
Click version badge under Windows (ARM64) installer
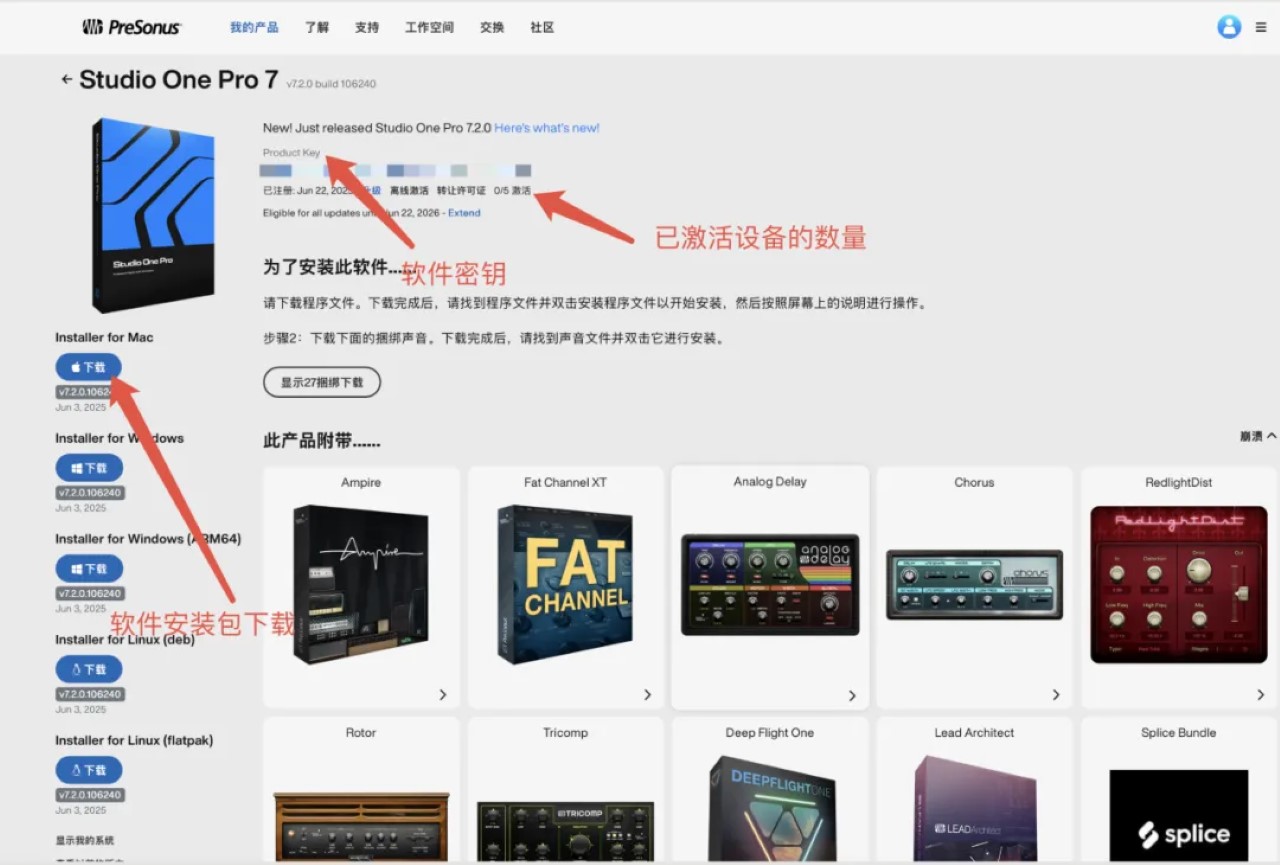pyautogui.click(x=90, y=594)
